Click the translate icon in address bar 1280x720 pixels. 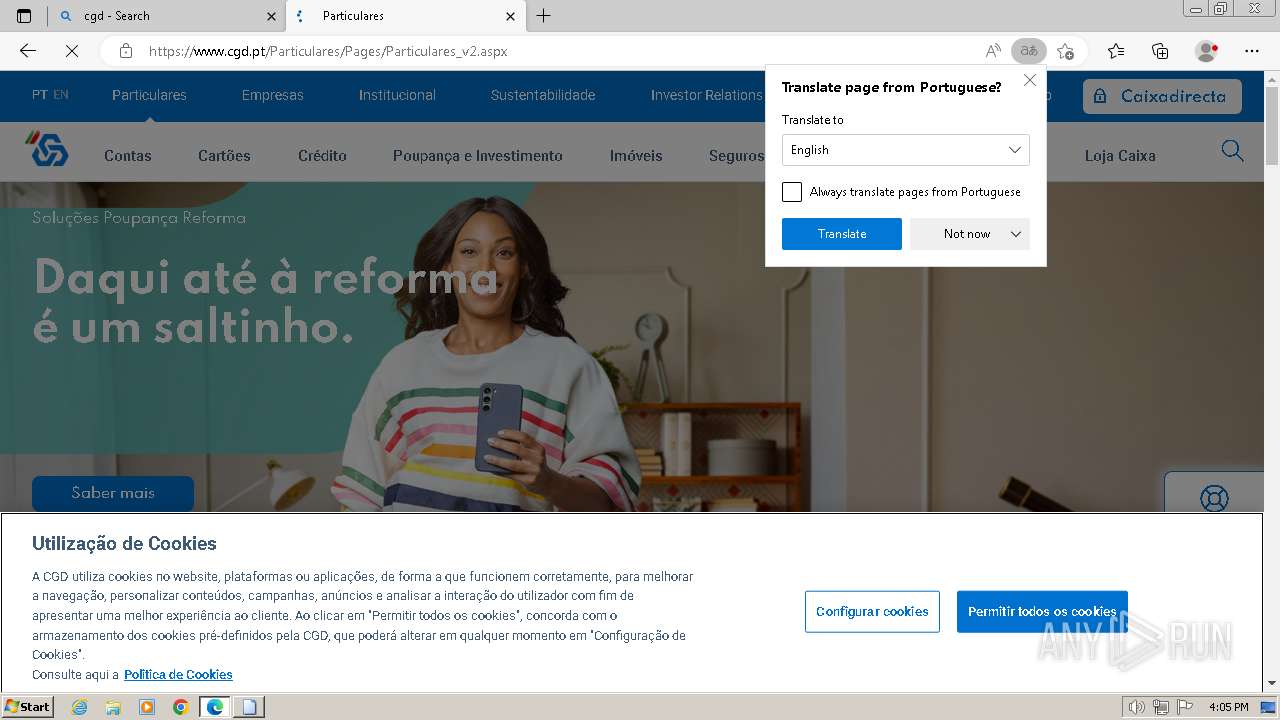pos(1028,51)
